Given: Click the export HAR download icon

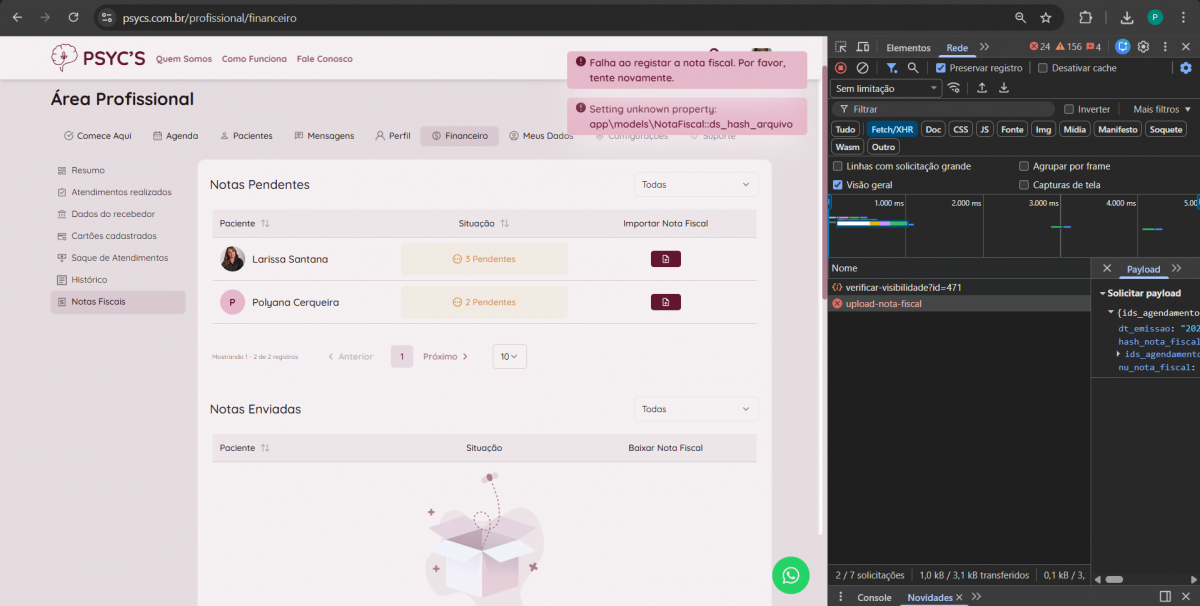Looking at the screenshot, I should tap(1004, 88).
